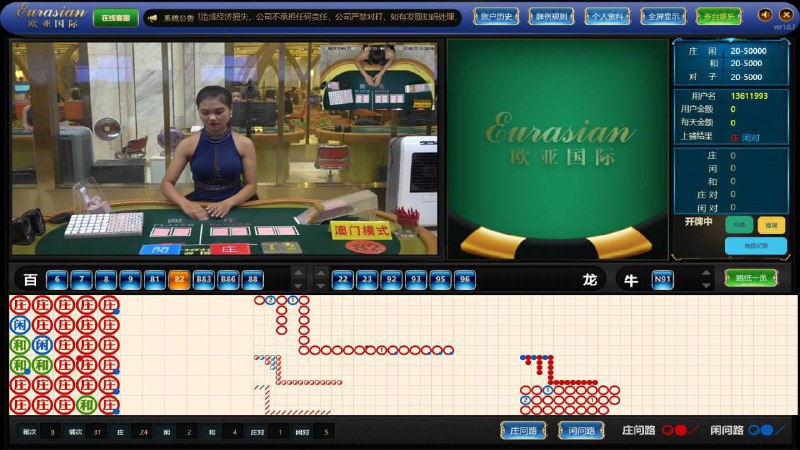Select bull table N91
This screenshot has height=450, width=800.
(662, 280)
